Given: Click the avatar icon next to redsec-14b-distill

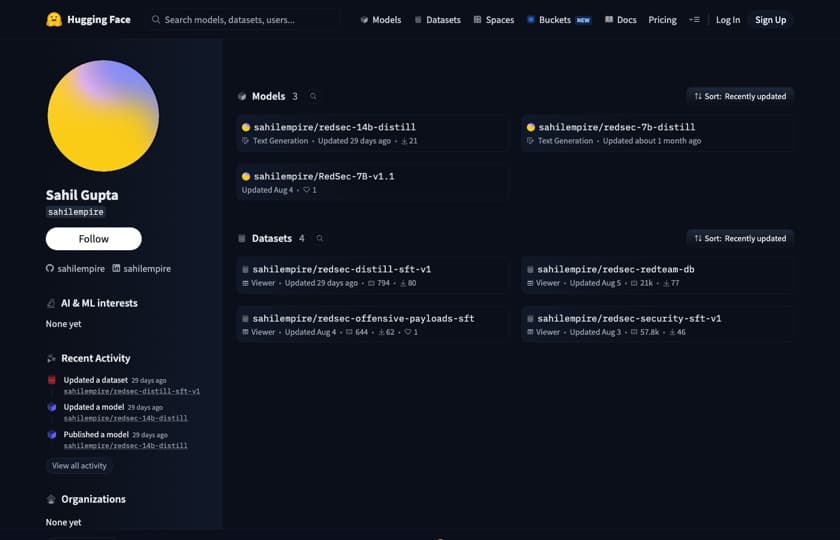Looking at the screenshot, I should pyautogui.click(x=246, y=128).
